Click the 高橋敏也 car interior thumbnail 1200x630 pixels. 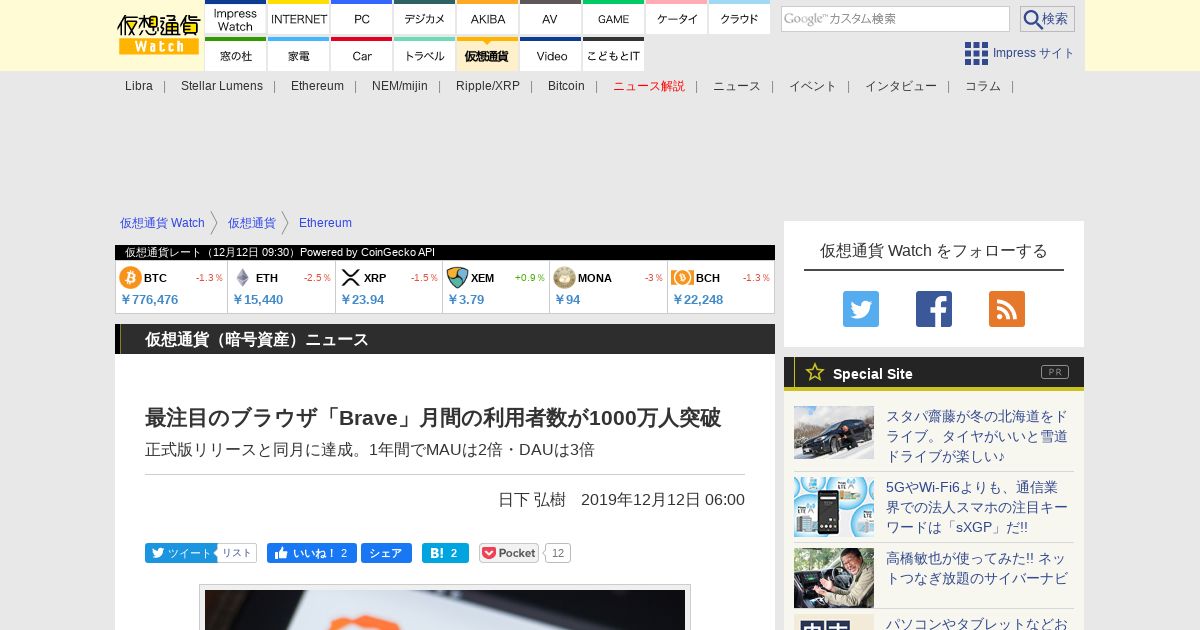834,578
